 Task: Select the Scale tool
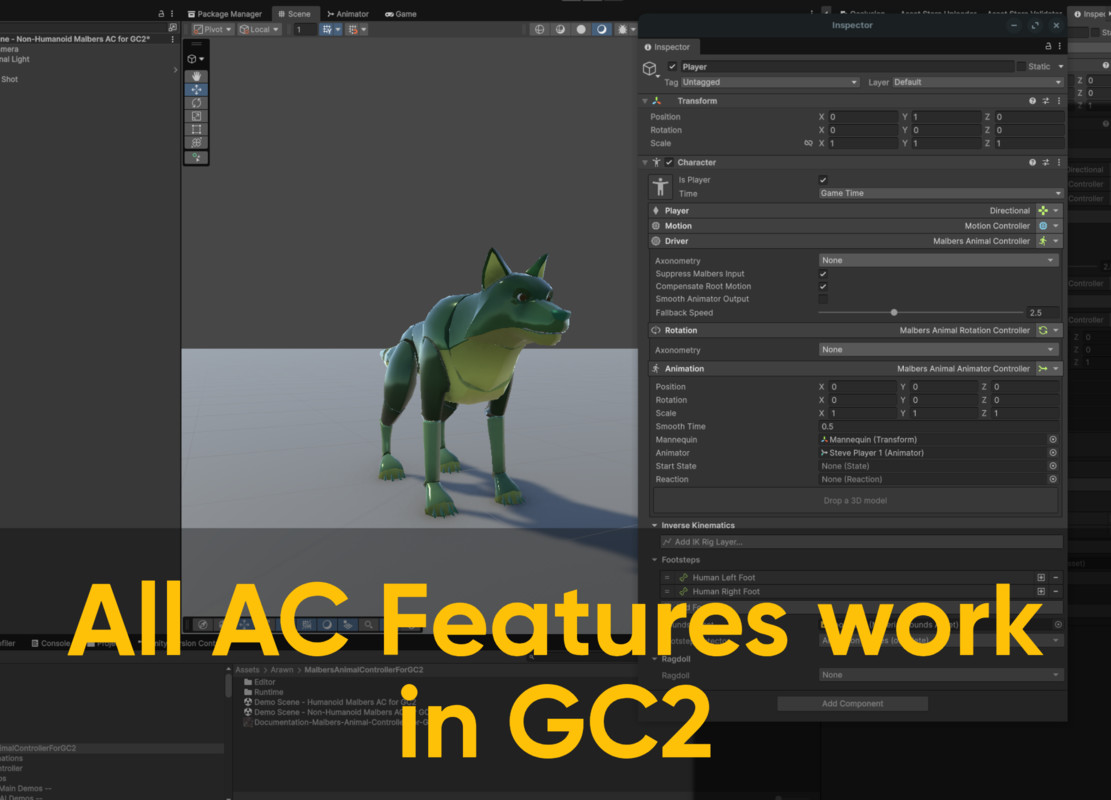196,115
